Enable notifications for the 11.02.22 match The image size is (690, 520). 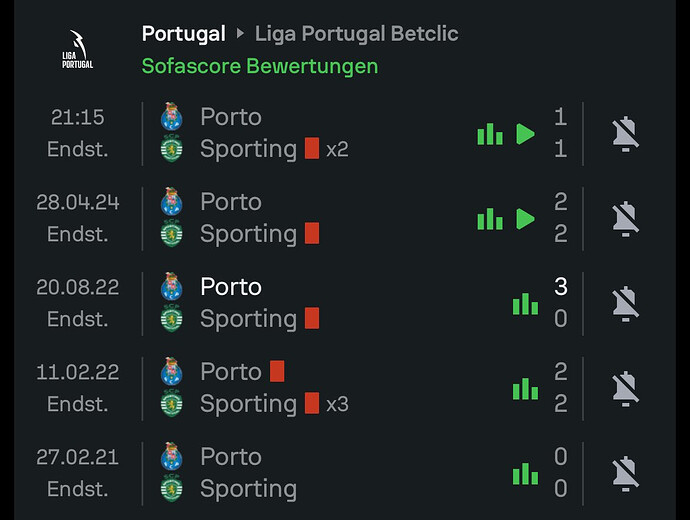coord(625,388)
